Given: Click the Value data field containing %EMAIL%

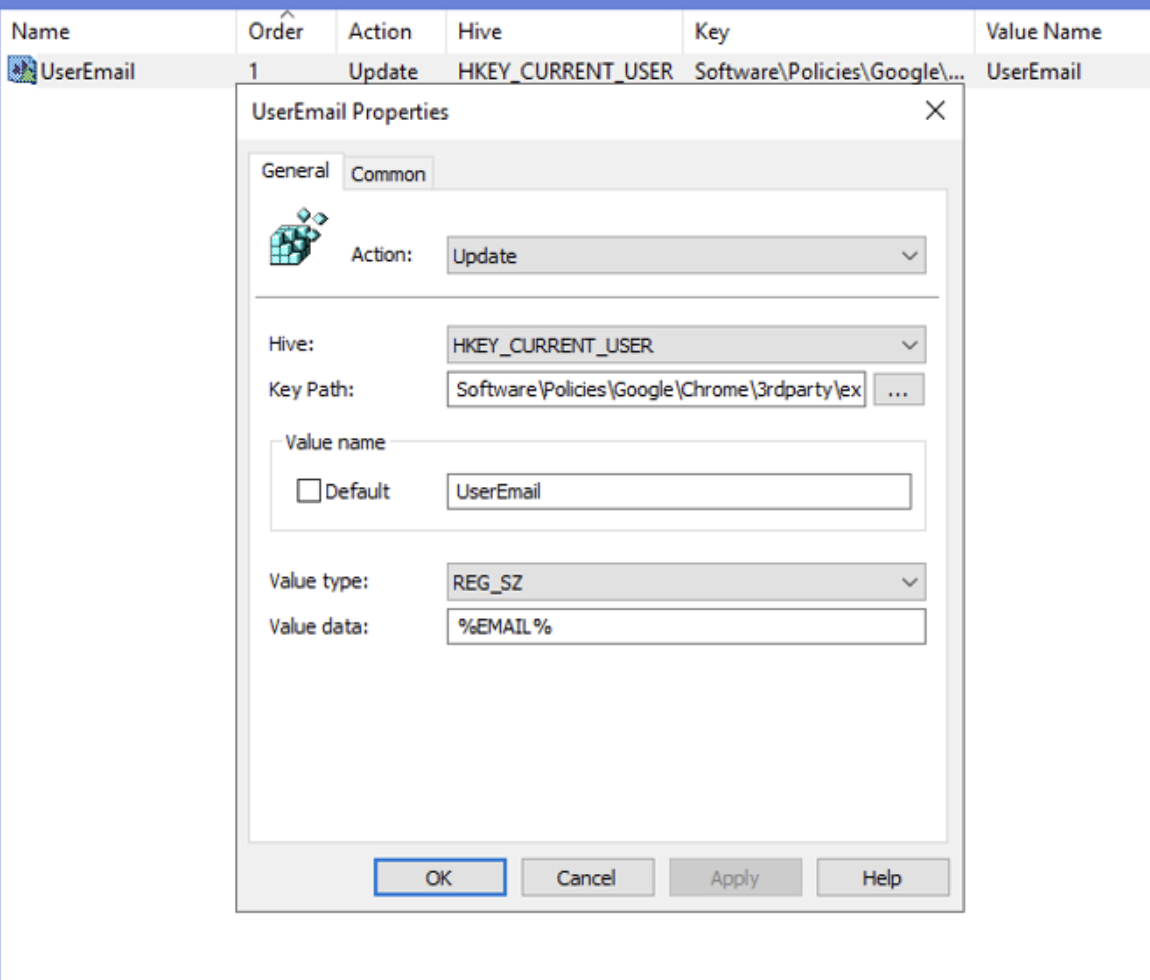Looking at the screenshot, I should 686,627.
